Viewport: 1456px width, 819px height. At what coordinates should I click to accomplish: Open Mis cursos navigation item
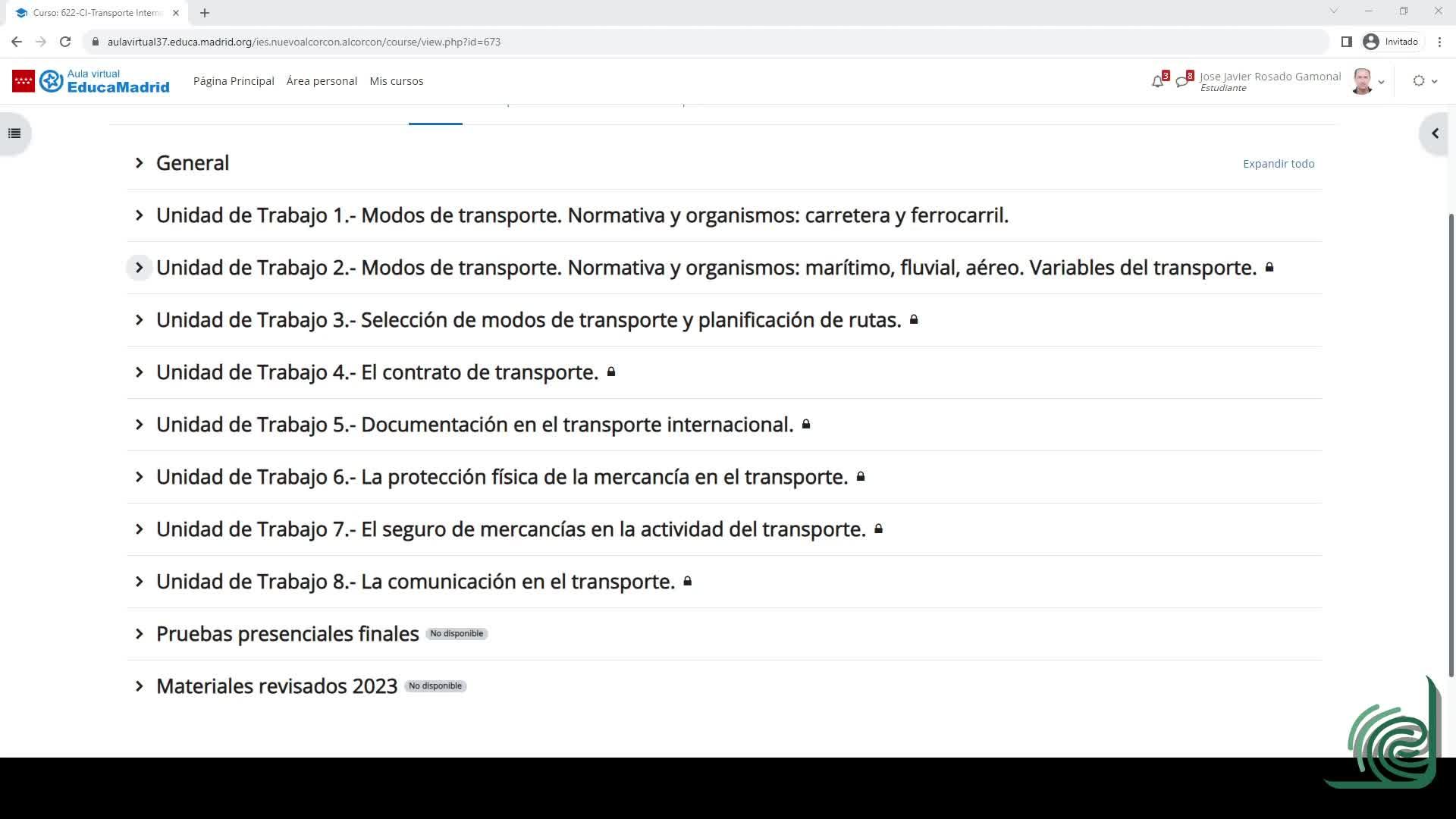click(396, 81)
